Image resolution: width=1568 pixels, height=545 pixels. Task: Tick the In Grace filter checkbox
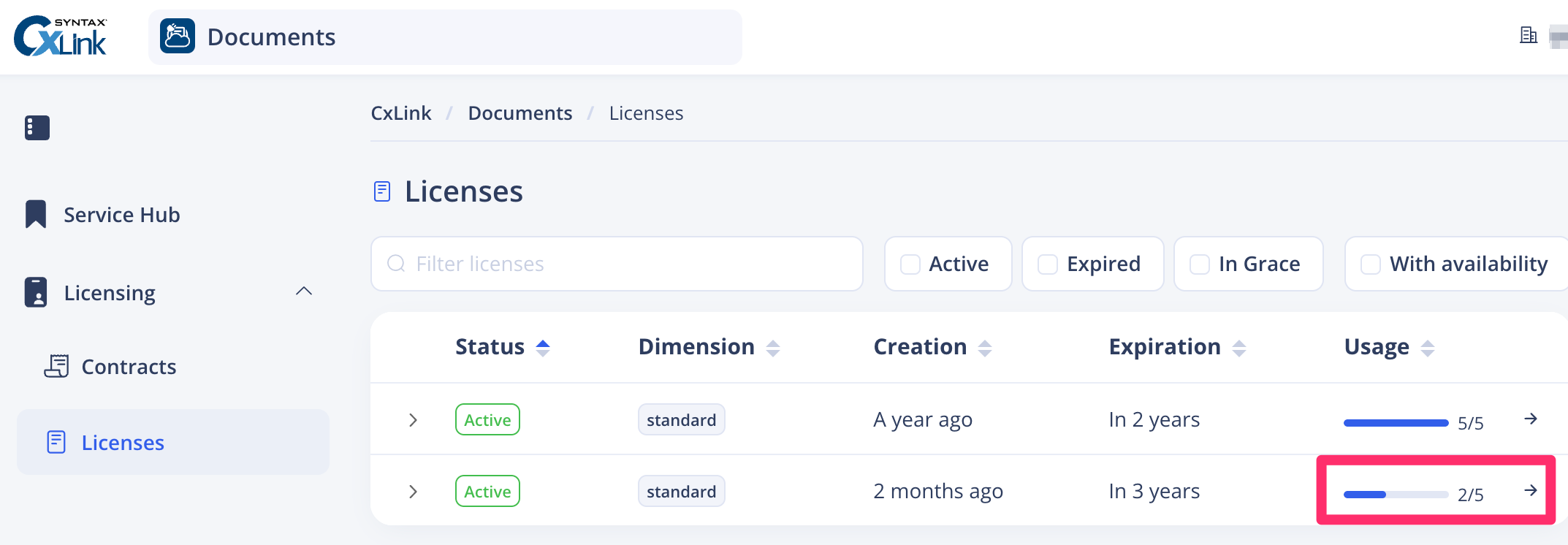pos(1200,264)
